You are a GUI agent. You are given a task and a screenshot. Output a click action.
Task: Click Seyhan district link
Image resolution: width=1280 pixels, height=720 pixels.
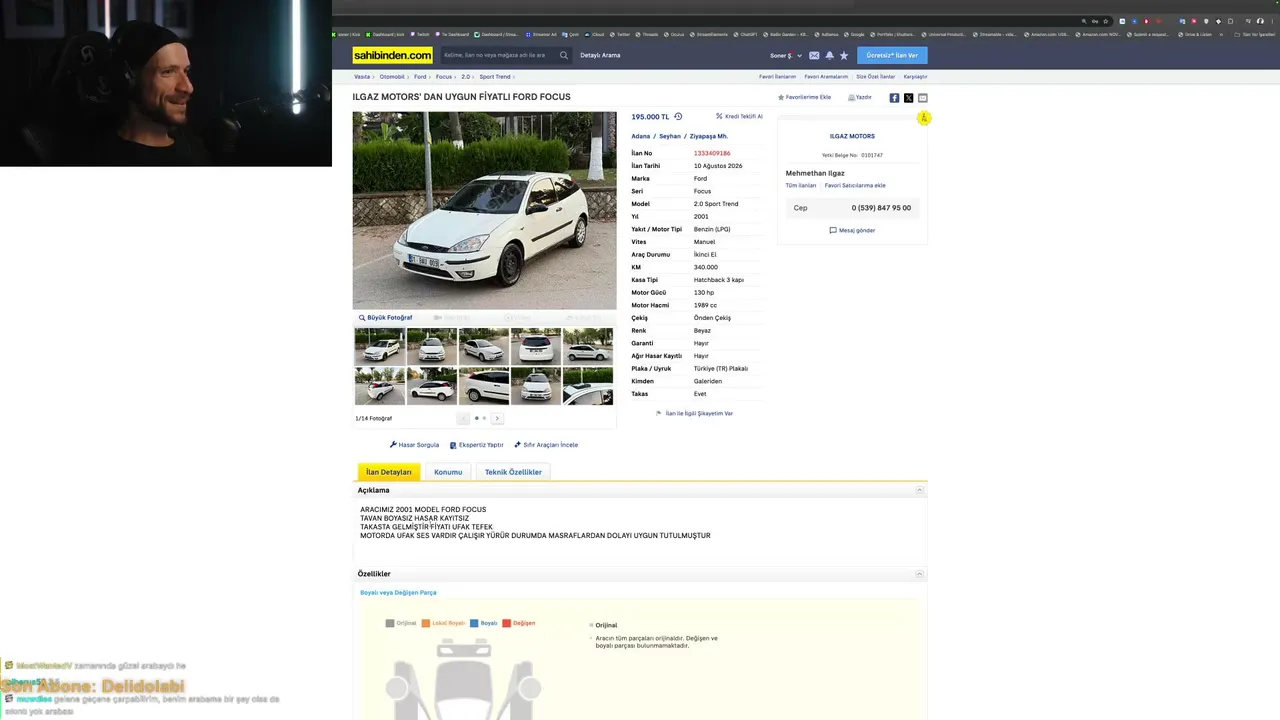(670, 136)
